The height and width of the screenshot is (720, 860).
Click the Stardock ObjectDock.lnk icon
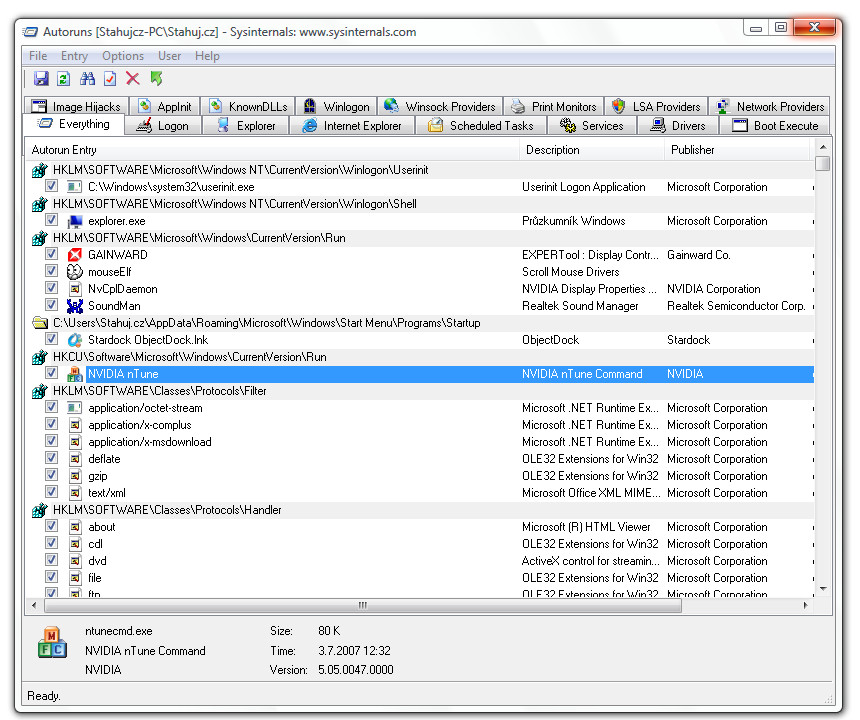click(x=75, y=340)
